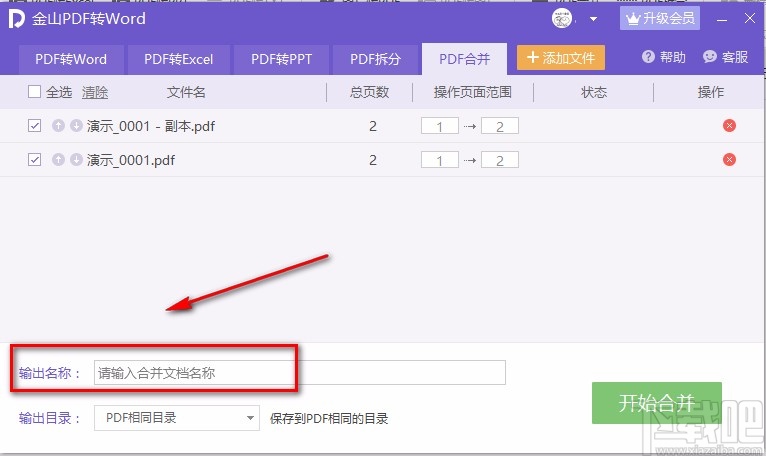Image resolution: width=766 pixels, height=456 pixels.
Task: Open the user avatar icon in title bar
Action: 562,19
